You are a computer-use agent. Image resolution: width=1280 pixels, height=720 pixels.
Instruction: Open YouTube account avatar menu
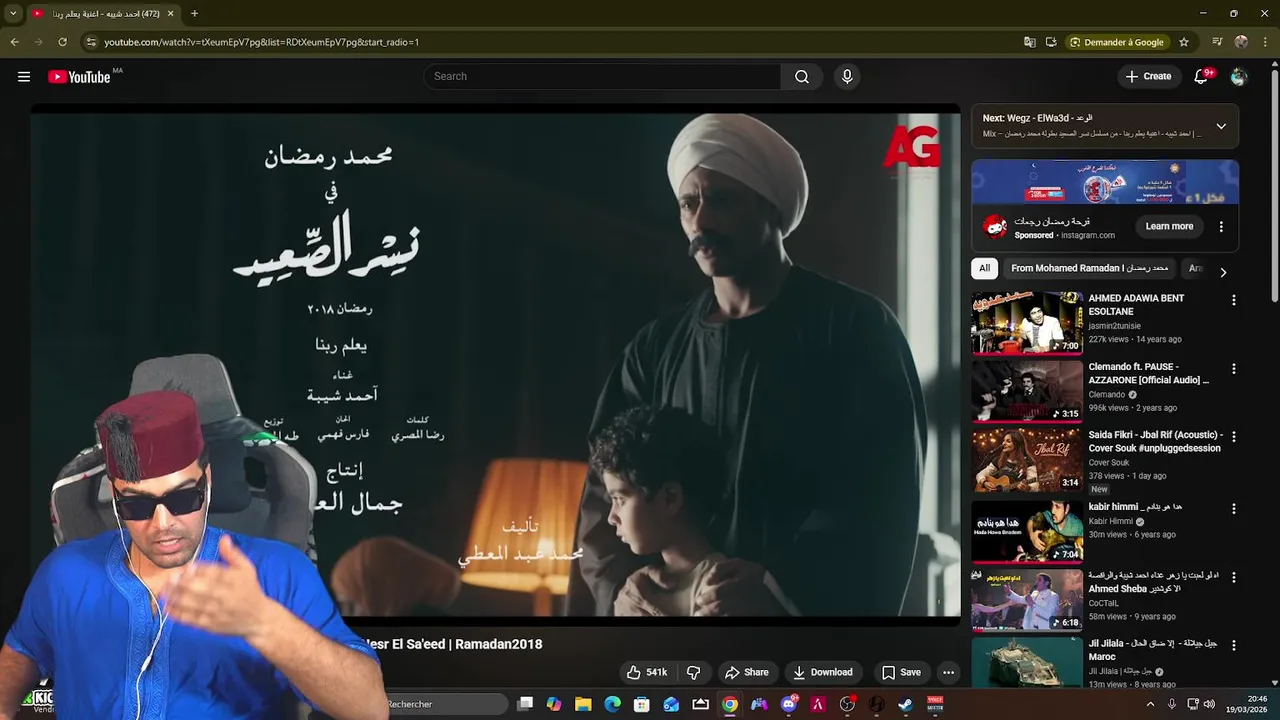[1239, 77]
